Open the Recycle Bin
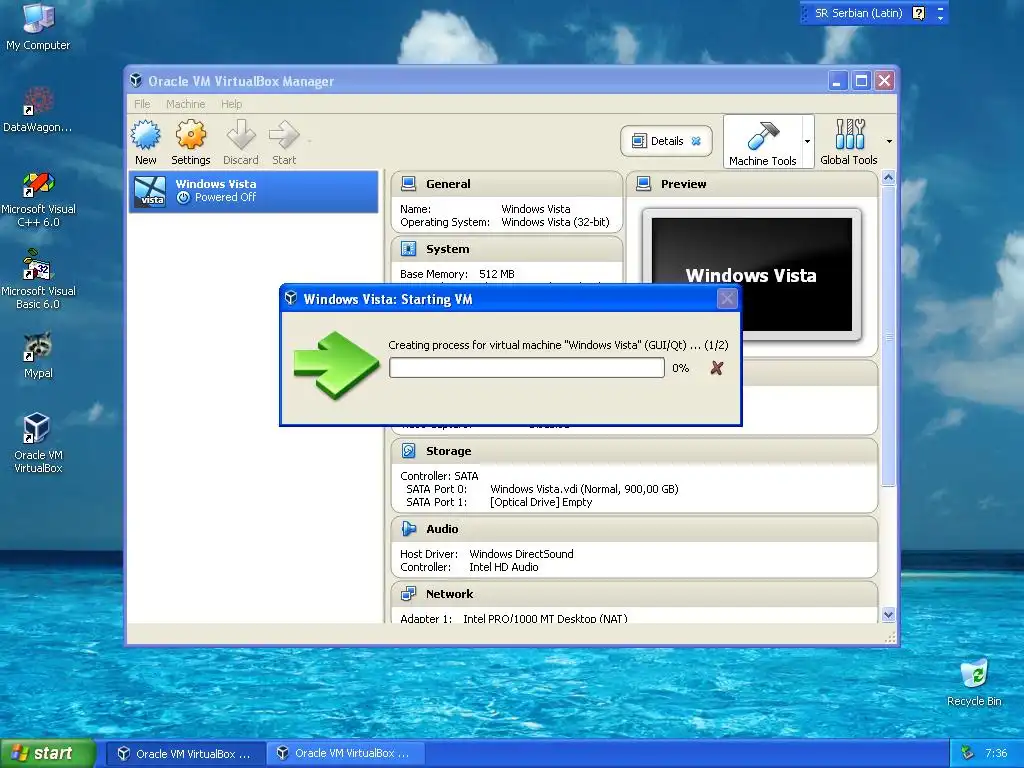 click(974, 682)
